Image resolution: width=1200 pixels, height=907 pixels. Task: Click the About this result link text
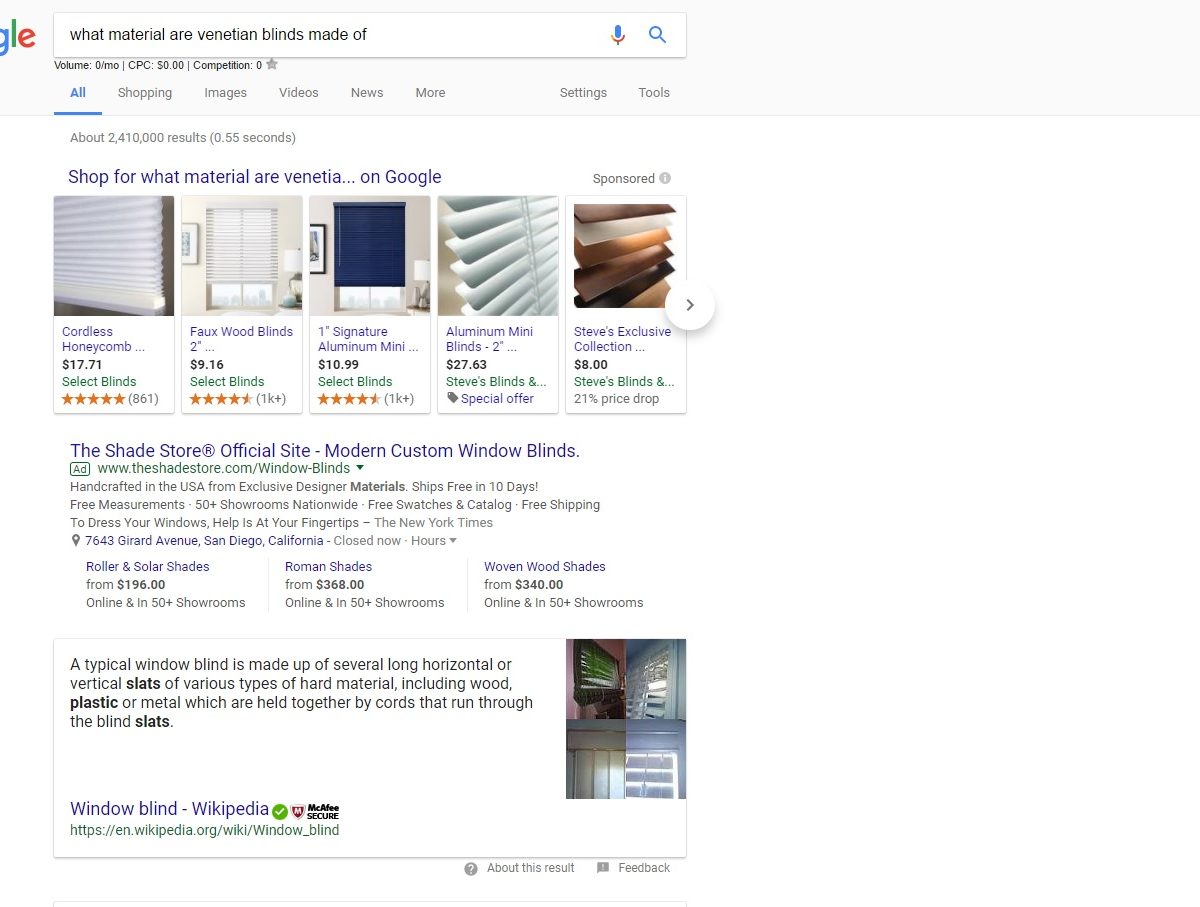531,868
